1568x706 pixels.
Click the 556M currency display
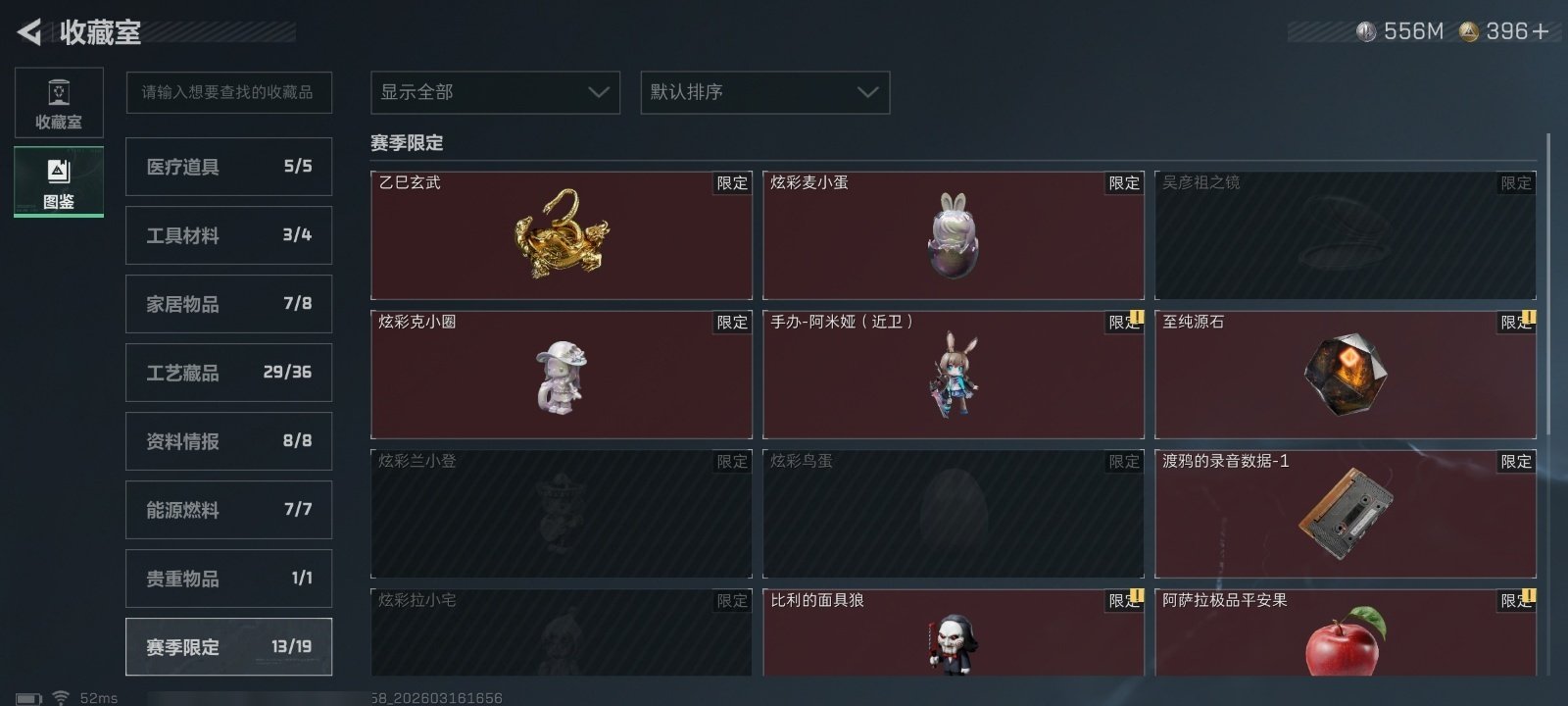[x=1399, y=31]
